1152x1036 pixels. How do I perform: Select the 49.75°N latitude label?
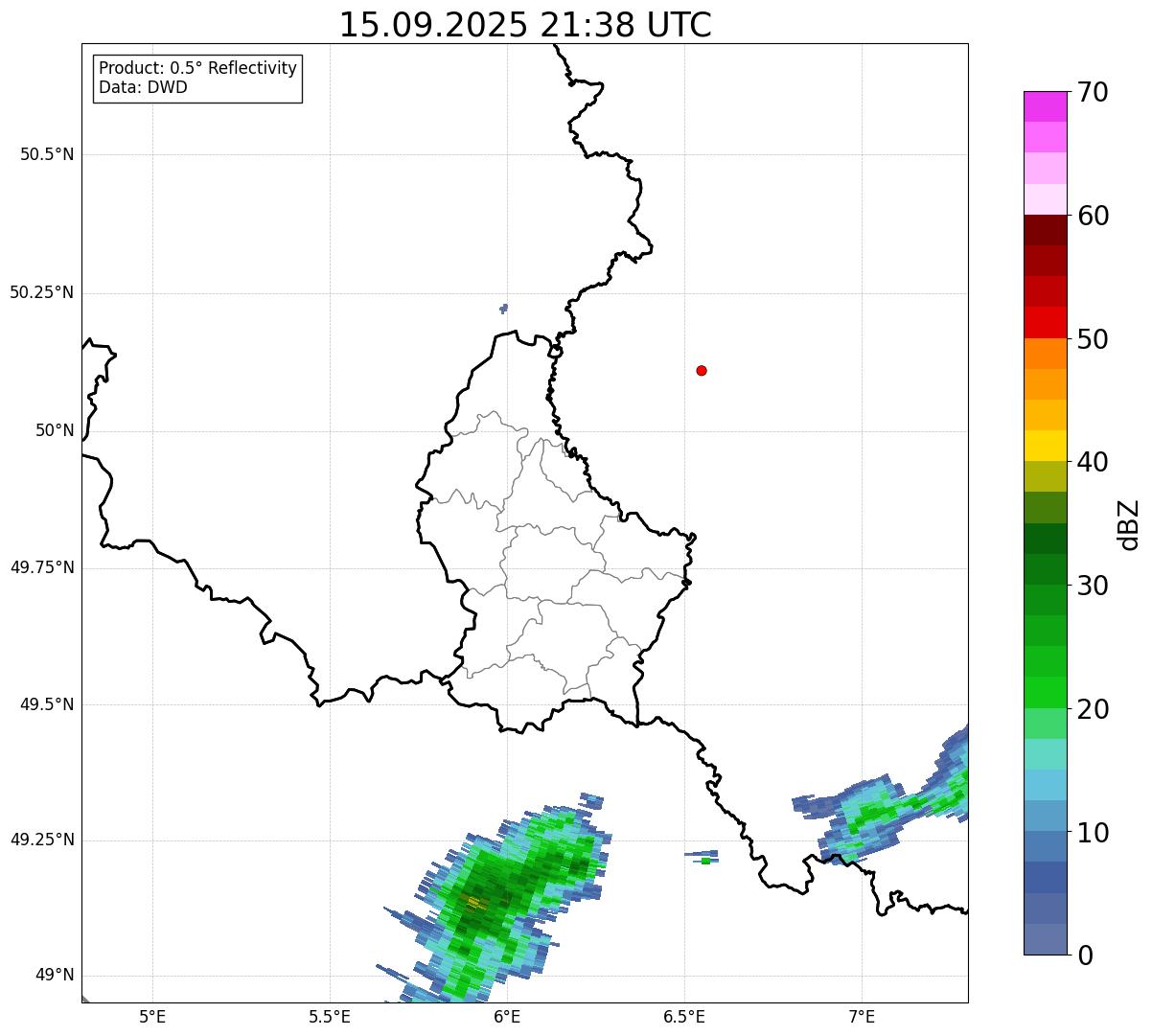[41, 567]
